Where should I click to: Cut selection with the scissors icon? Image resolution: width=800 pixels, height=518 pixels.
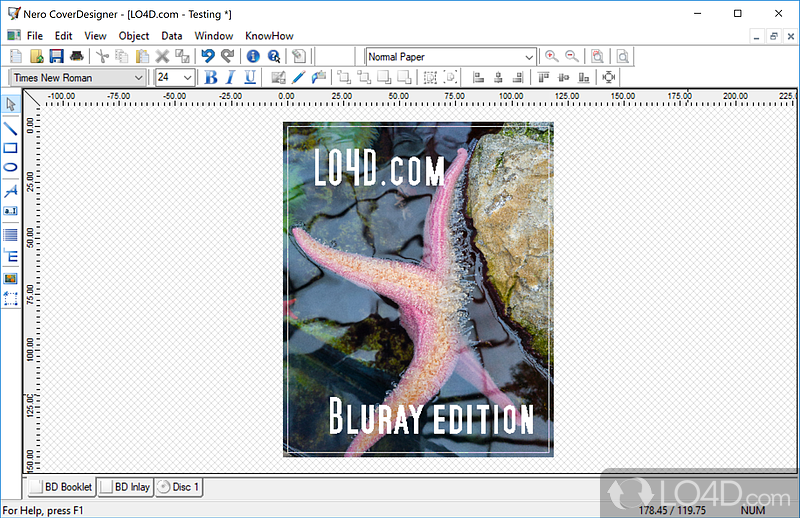click(103, 56)
